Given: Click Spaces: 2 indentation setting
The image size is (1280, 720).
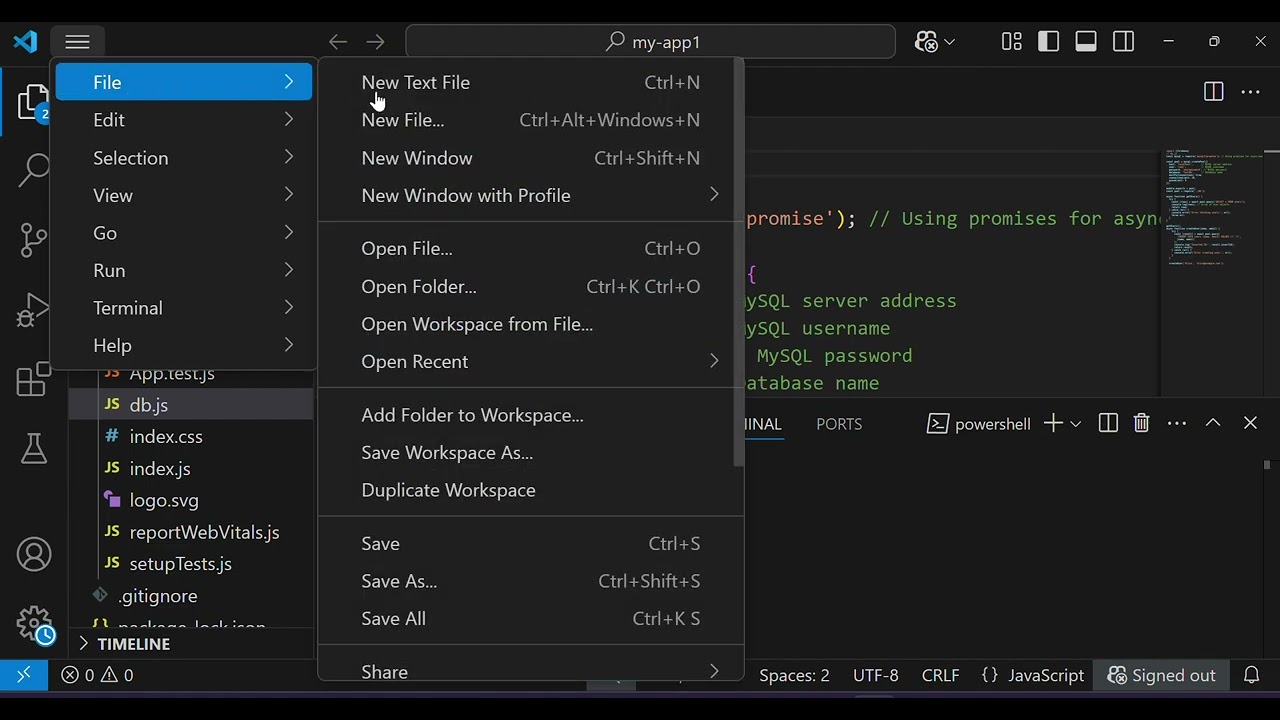Looking at the screenshot, I should [794, 675].
